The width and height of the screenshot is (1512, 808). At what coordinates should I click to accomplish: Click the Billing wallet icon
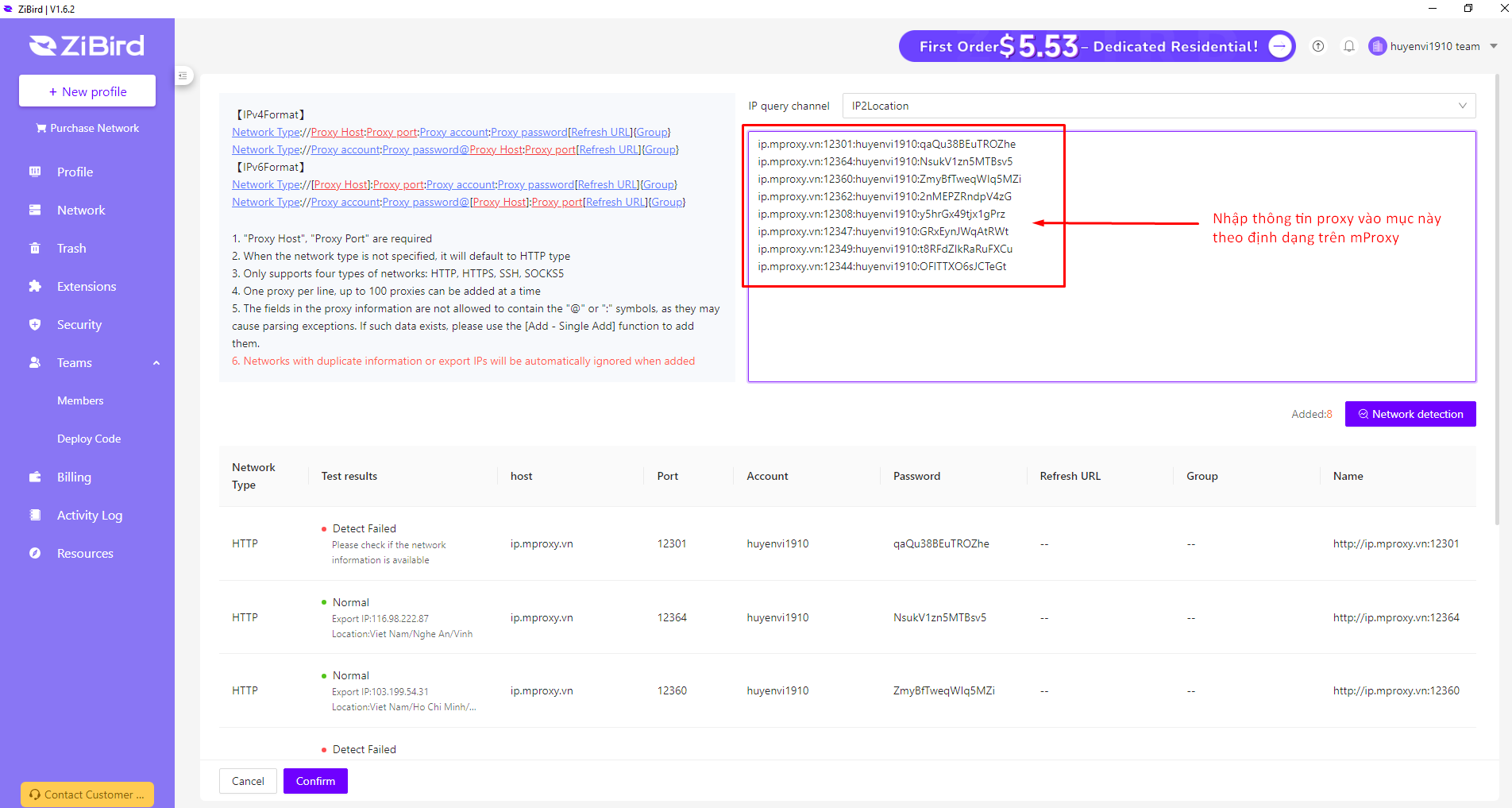point(35,477)
